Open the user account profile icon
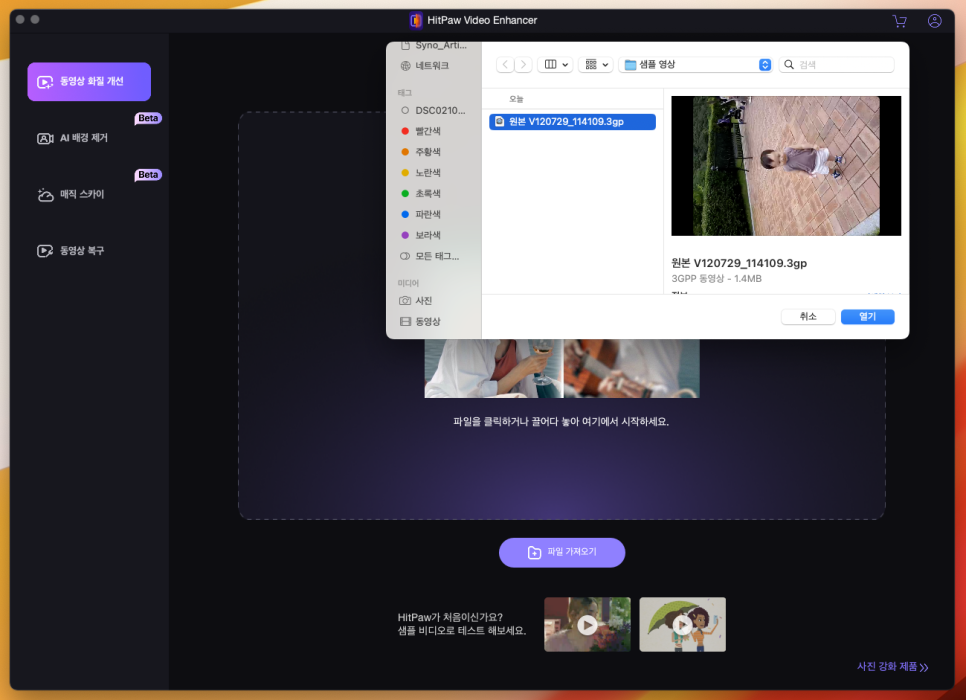 [935, 21]
